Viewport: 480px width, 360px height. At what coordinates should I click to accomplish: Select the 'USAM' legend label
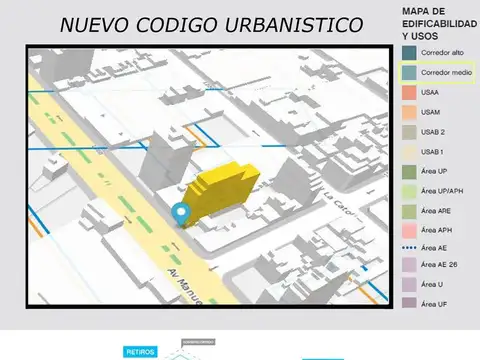point(430,112)
